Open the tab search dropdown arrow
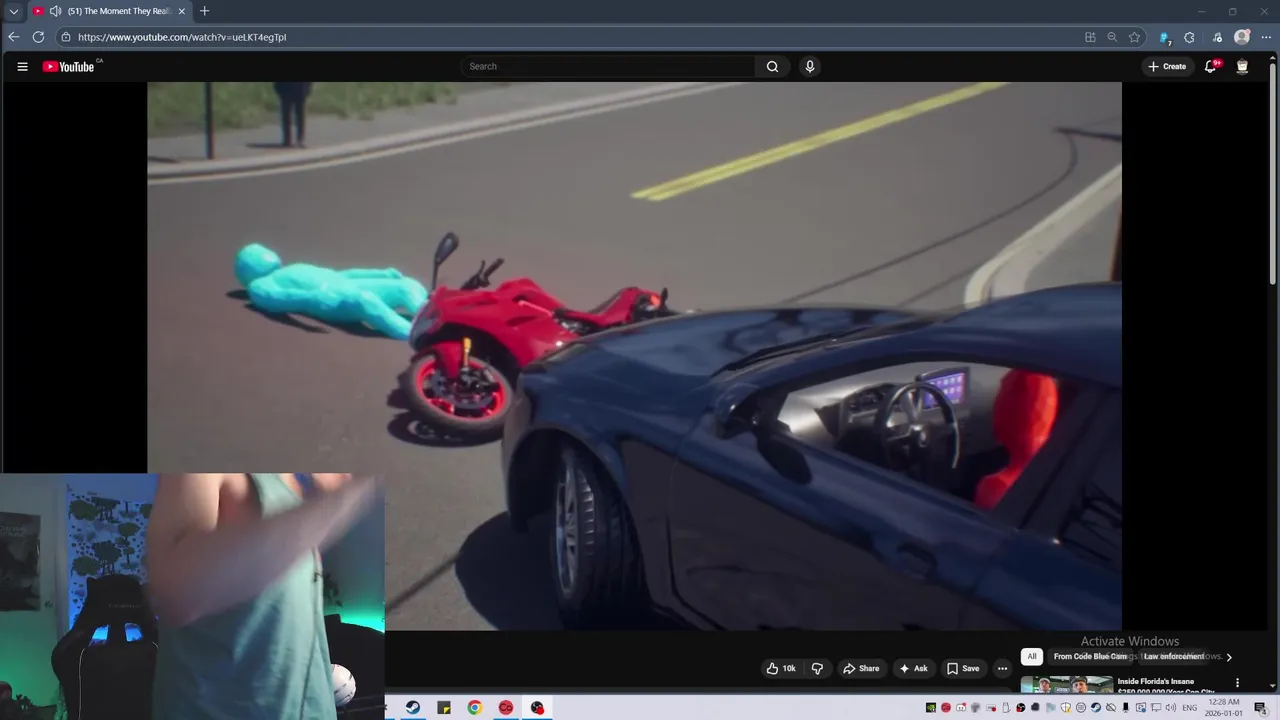This screenshot has height=720, width=1280. 13,11
